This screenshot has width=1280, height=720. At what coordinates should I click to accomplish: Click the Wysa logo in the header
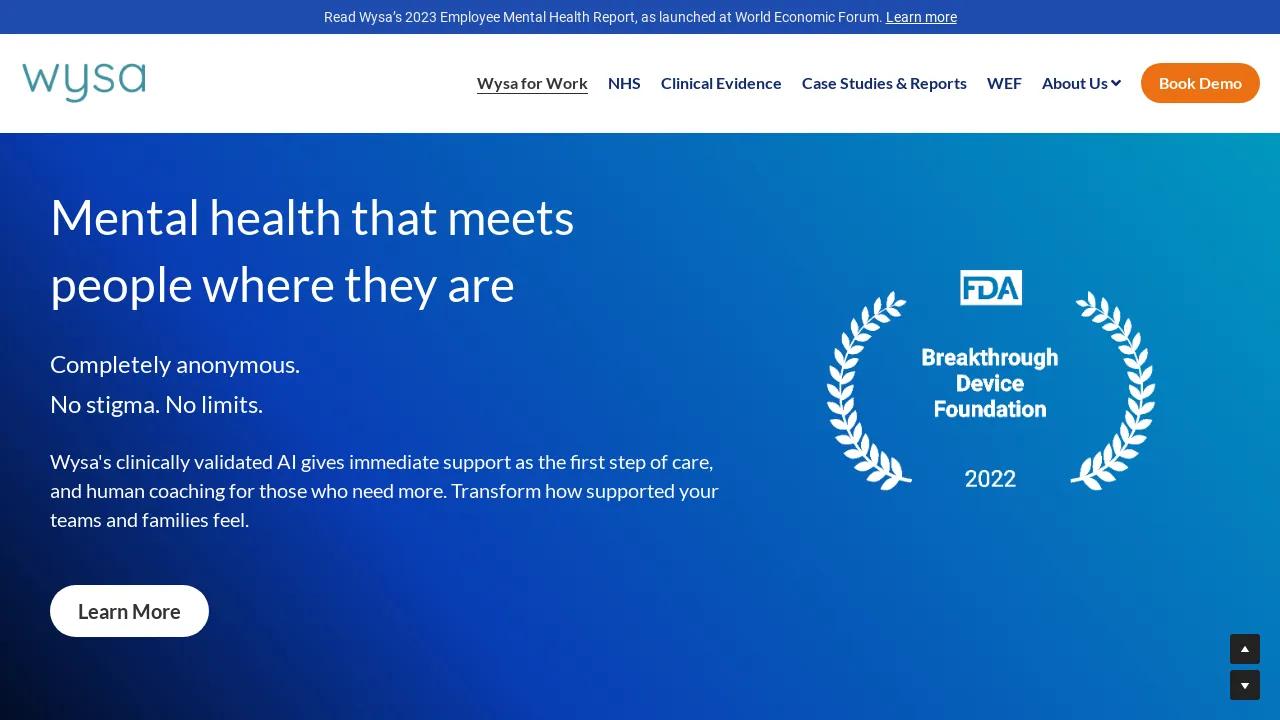coord(84,83)
